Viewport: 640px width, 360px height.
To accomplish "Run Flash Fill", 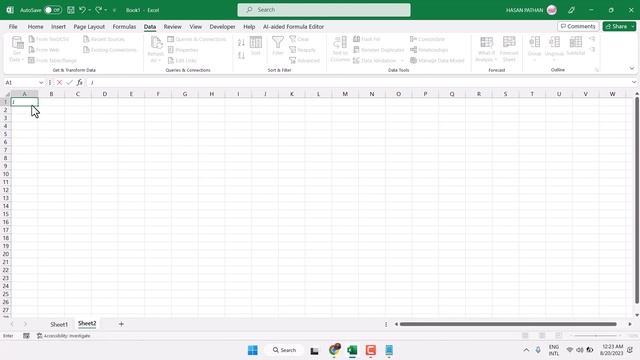I will tap(367, 39).
